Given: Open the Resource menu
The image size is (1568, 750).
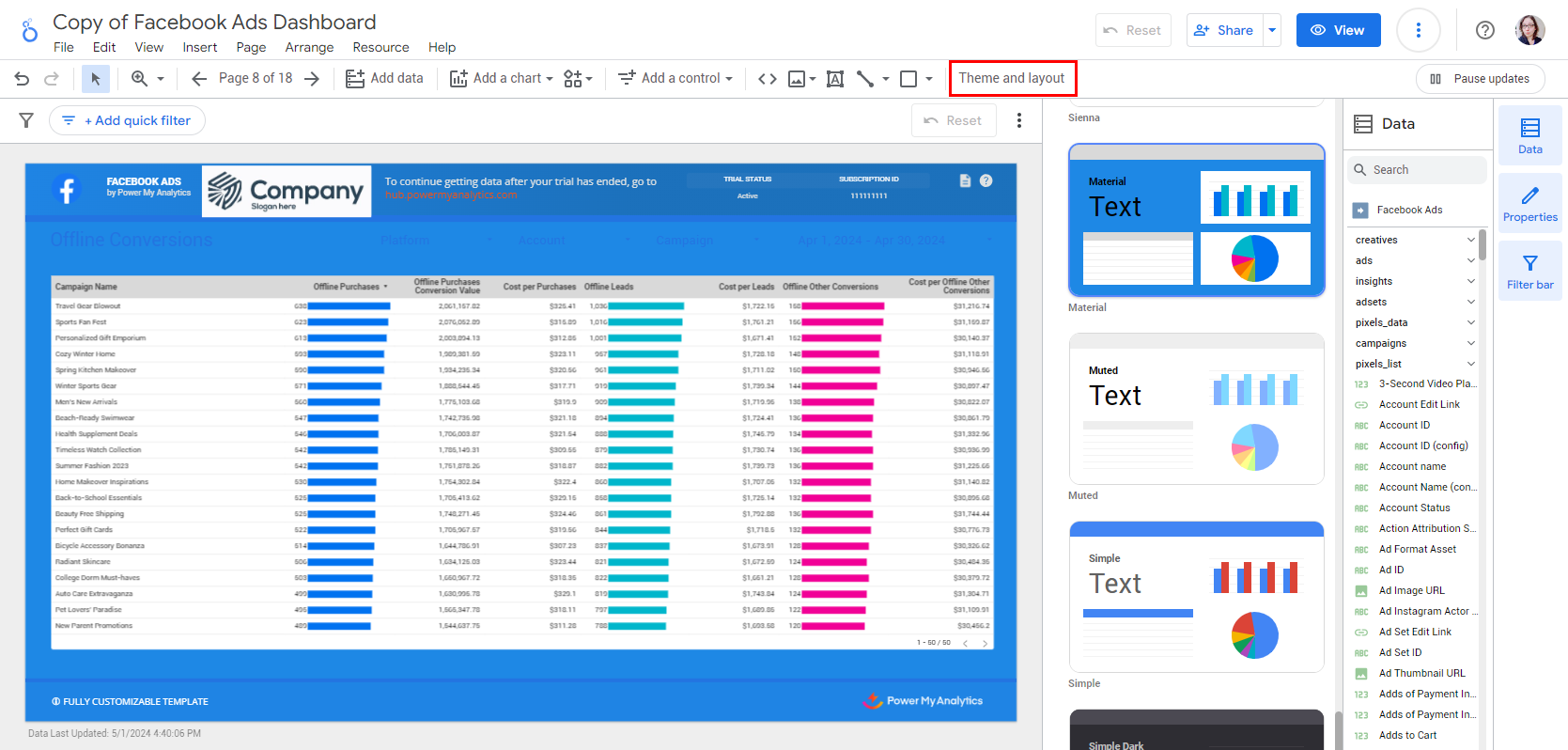Looking at the screenshot, I should (x=380, y=47).
